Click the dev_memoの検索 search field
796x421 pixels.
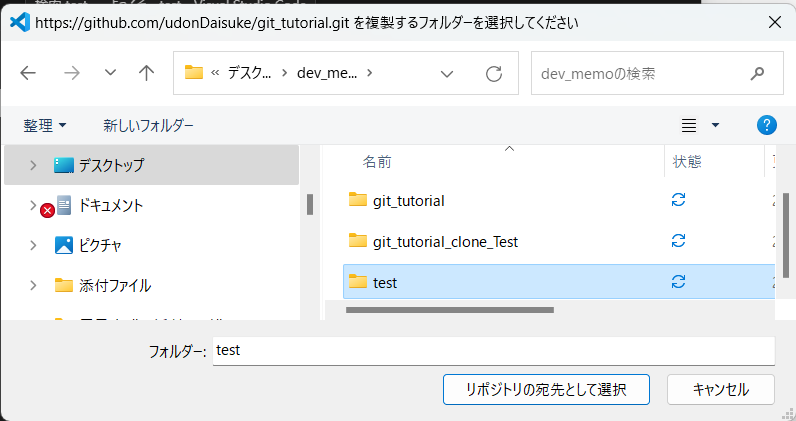(657, 73)
